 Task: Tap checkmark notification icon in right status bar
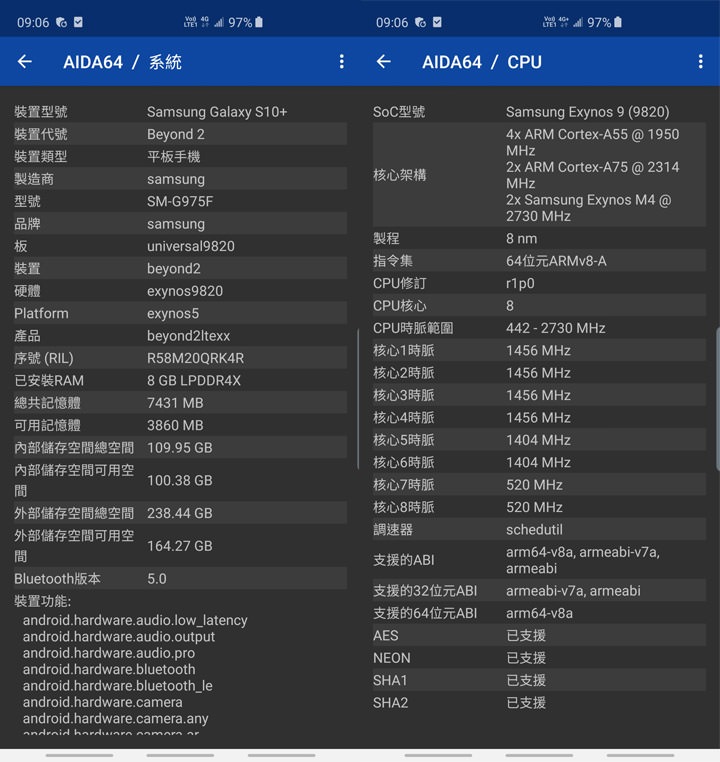coord(437,22)
